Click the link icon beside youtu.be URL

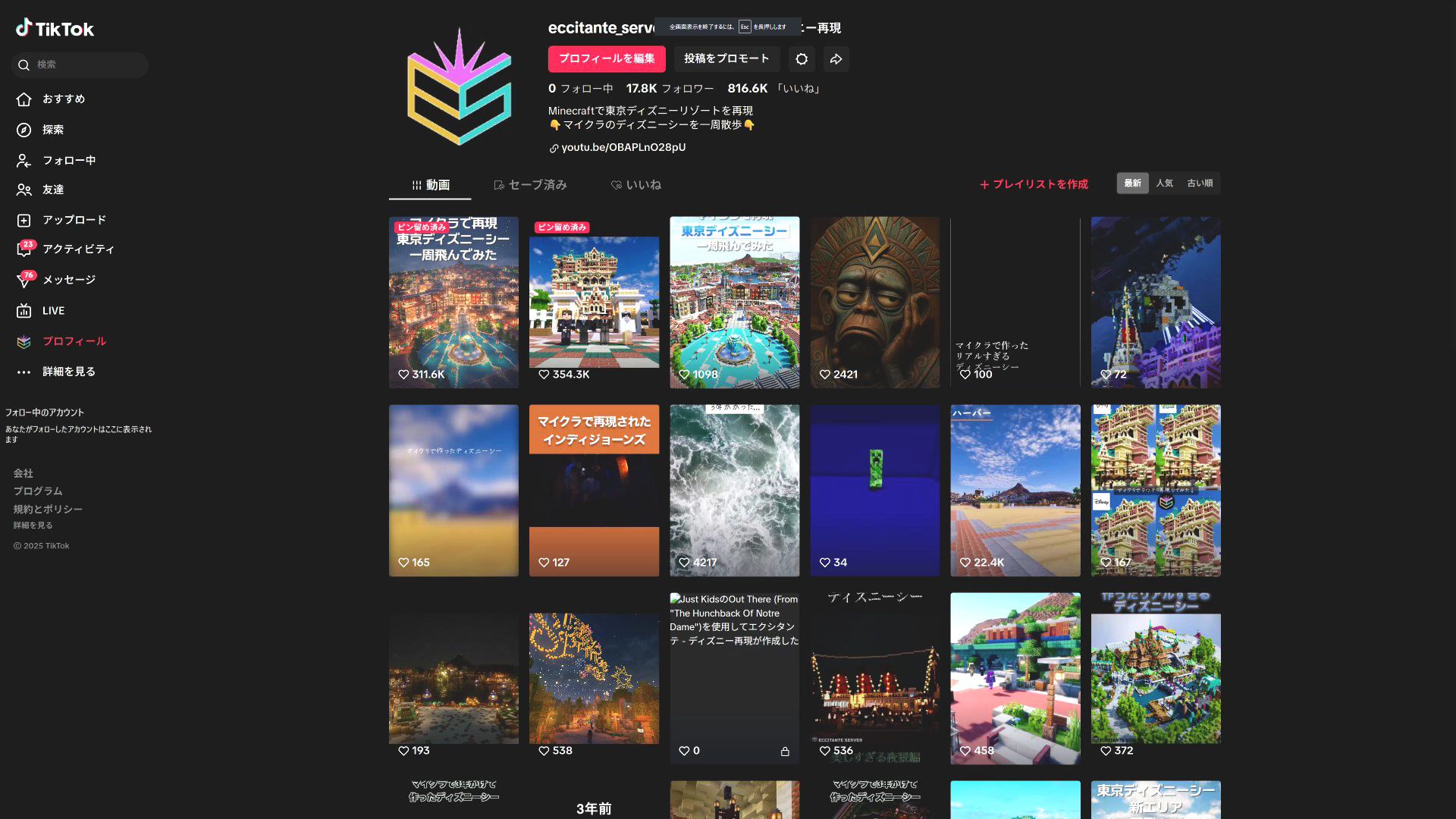pos(554,149)
